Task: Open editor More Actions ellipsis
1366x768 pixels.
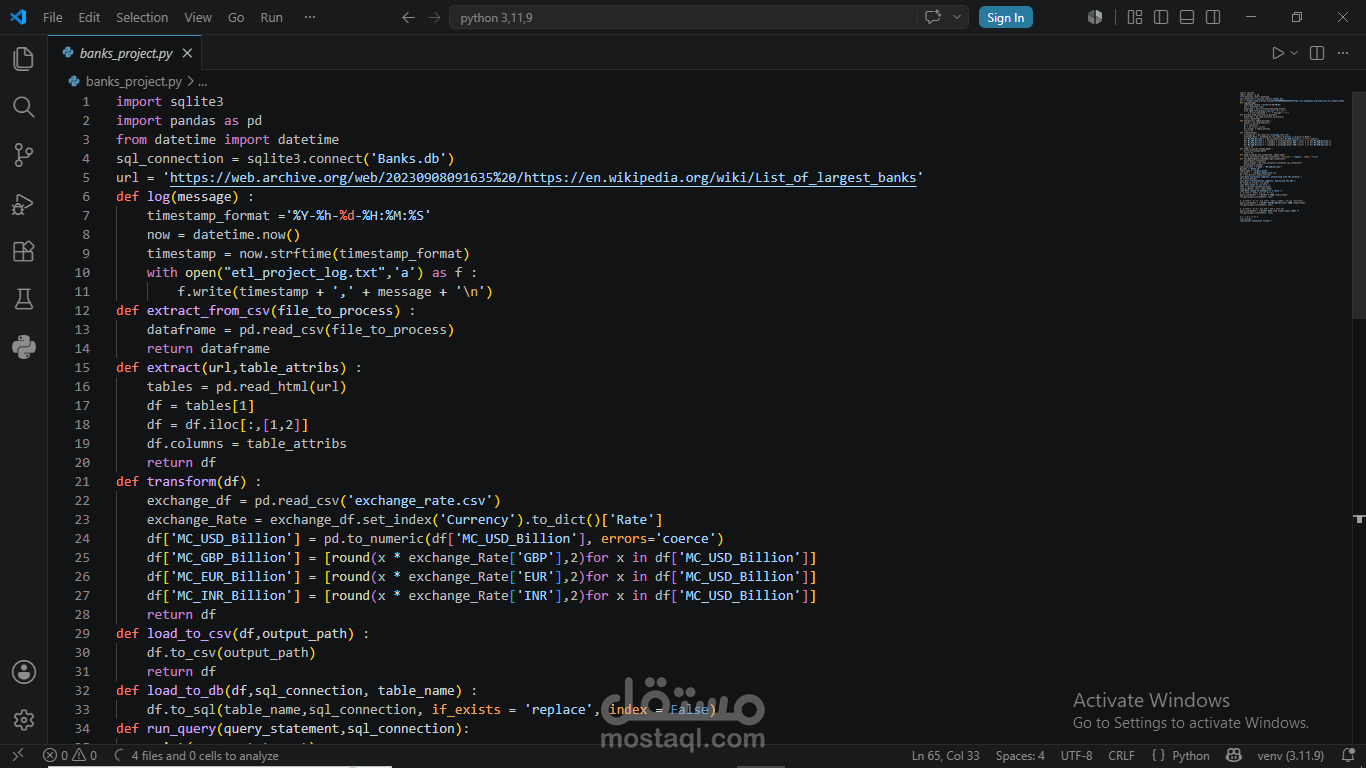Action: [1344, 53]
